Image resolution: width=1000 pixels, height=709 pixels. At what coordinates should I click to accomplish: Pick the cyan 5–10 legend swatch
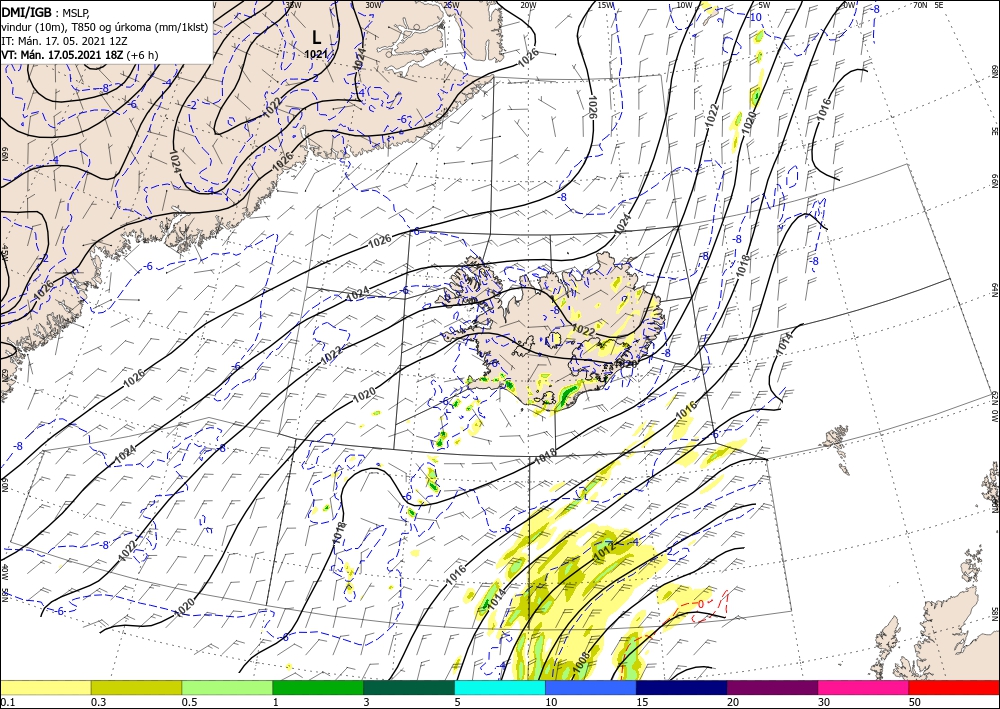coord(500,687)
